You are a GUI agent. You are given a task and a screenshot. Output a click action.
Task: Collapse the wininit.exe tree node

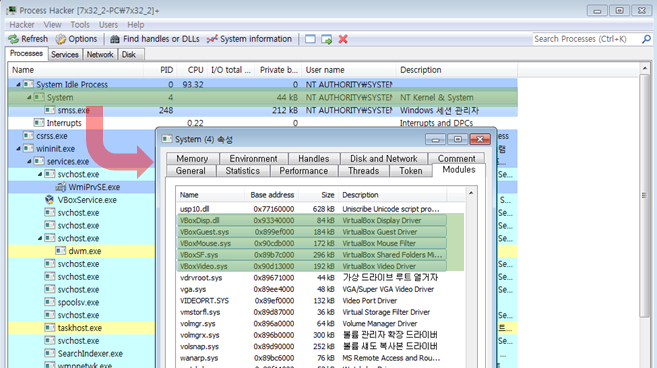(x=18, y=149)
